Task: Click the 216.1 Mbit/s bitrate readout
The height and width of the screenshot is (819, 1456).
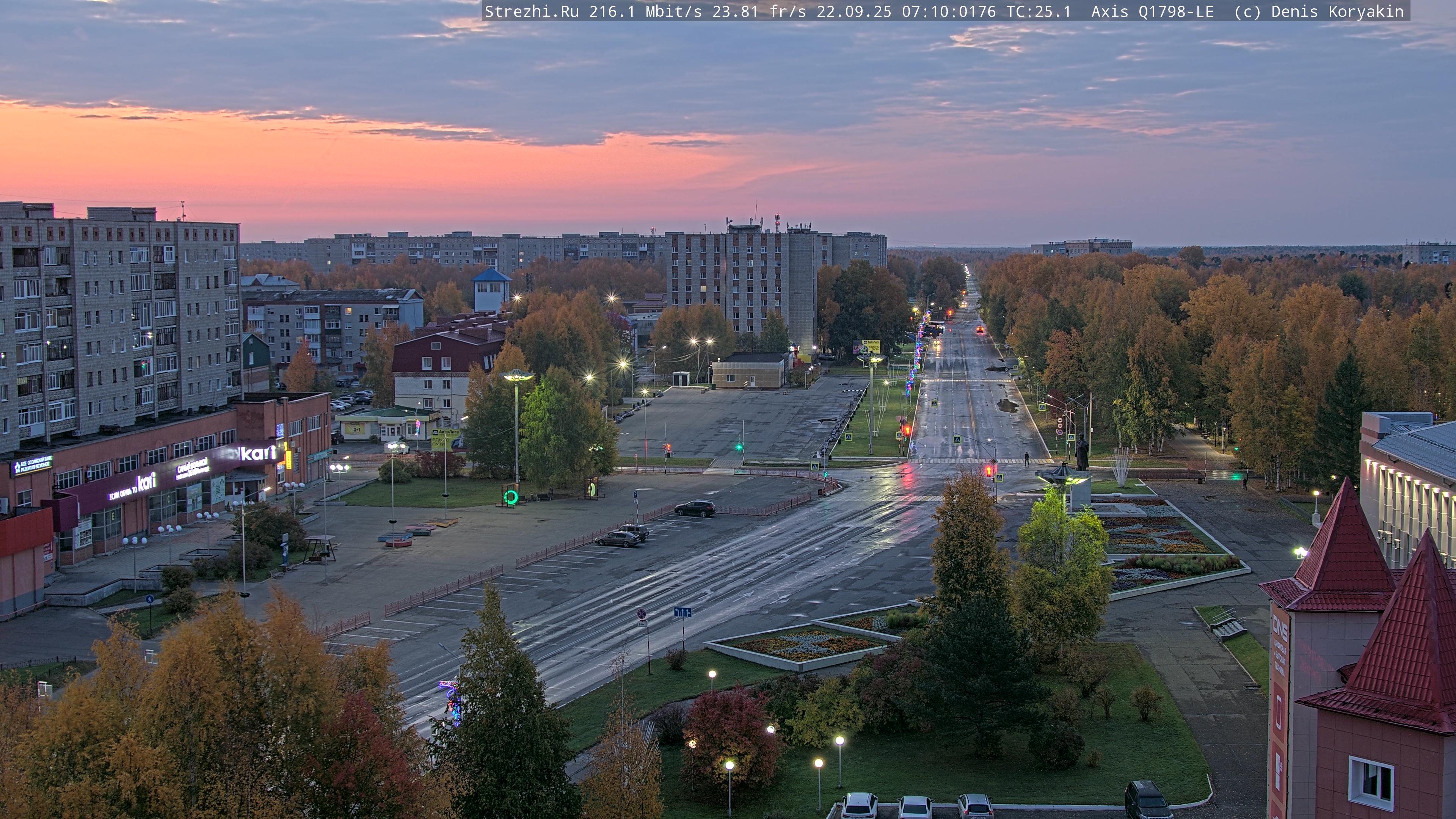Action: click(x=645, y=11)
